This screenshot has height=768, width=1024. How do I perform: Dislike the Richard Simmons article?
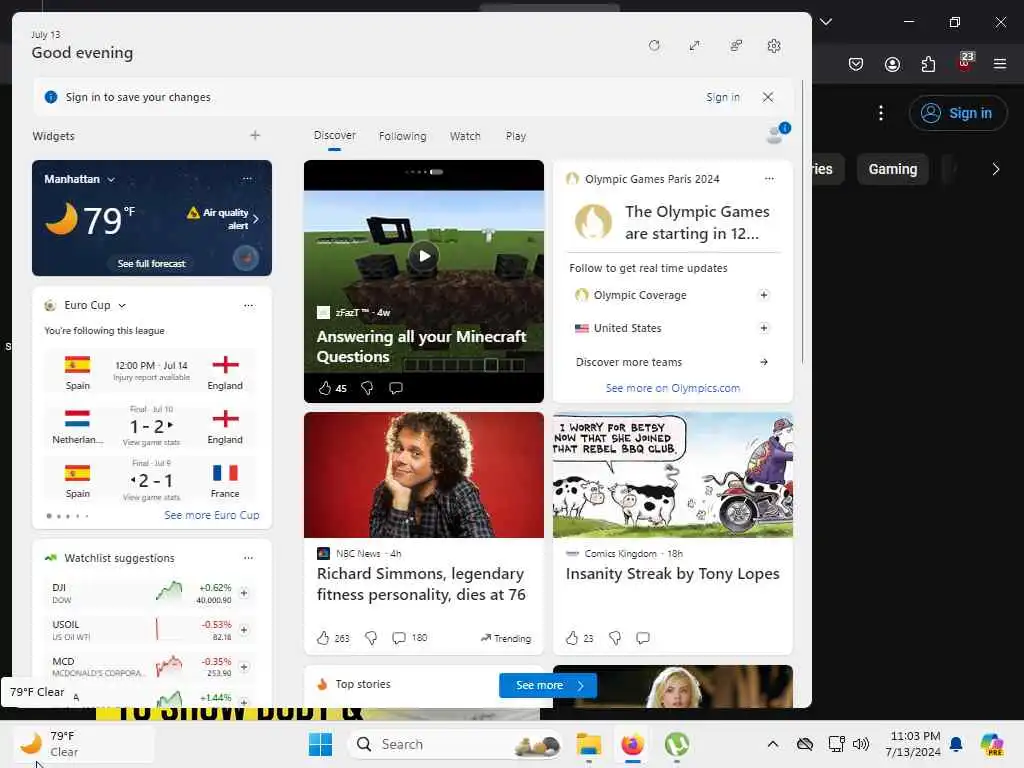coord(370,638)
